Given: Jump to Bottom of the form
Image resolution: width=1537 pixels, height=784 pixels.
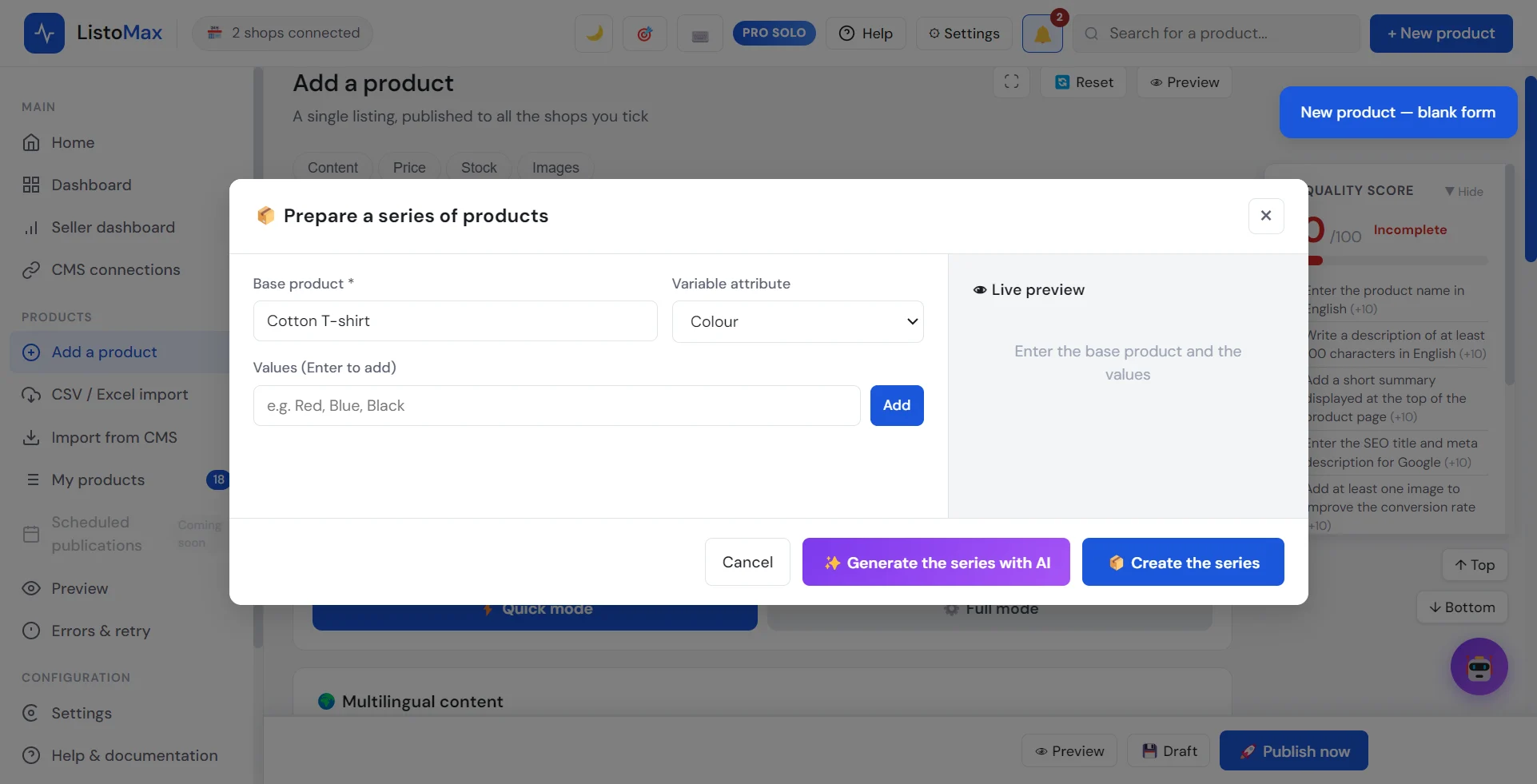Looking at the screenshot, I should pyautogui.click(x=1462, y=607).
